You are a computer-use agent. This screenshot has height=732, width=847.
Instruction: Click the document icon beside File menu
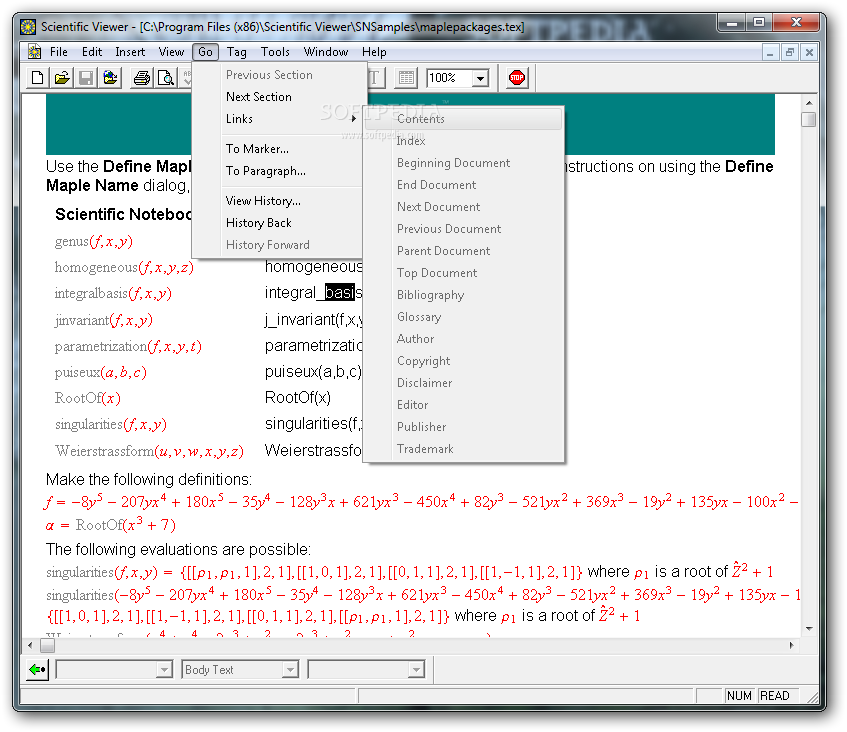point(35,52)
